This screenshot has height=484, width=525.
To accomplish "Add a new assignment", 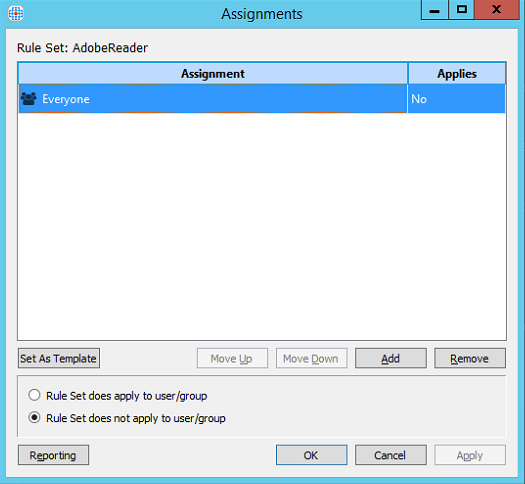I will coord(391,358).
